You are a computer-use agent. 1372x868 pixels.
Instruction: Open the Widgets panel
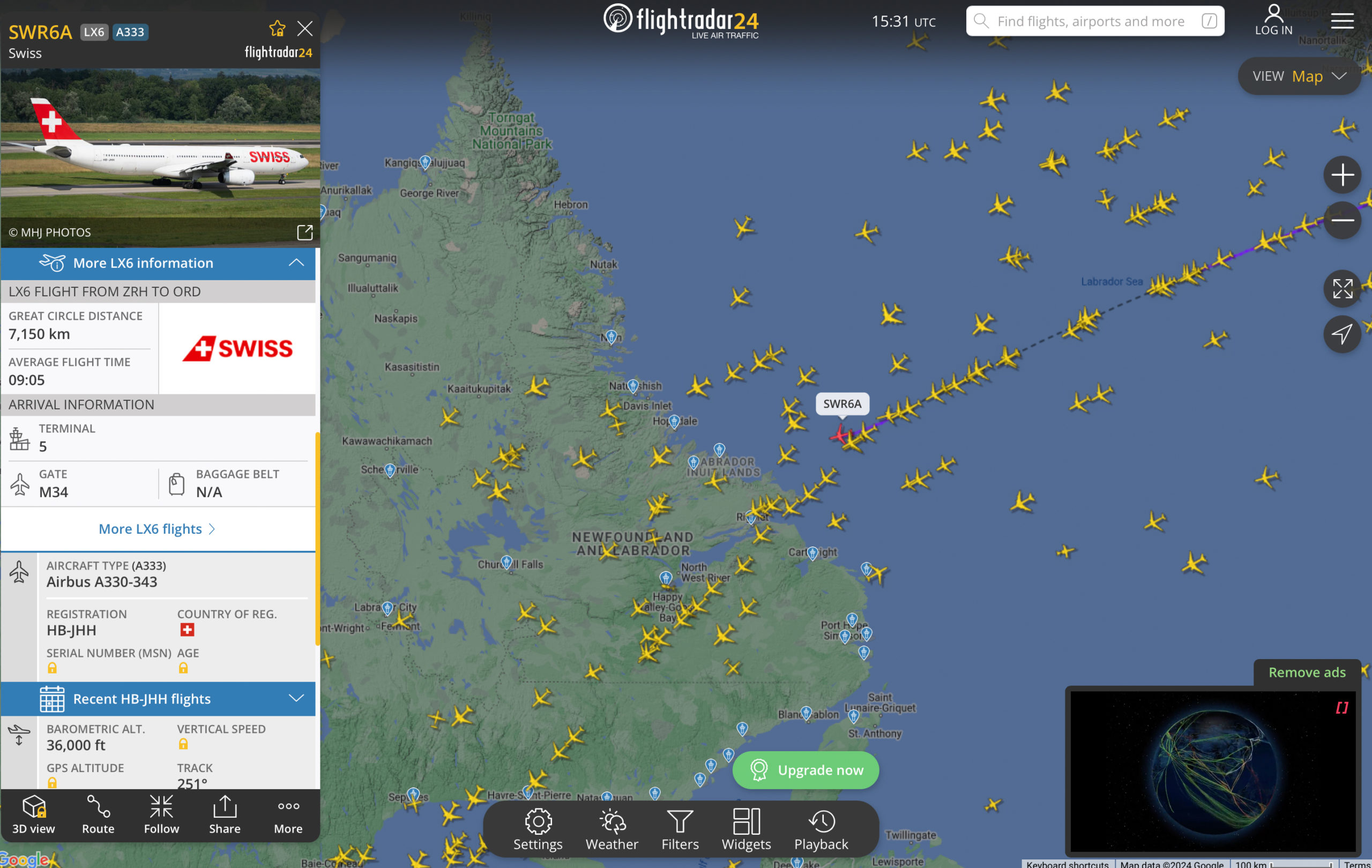(x=747, y=829)
